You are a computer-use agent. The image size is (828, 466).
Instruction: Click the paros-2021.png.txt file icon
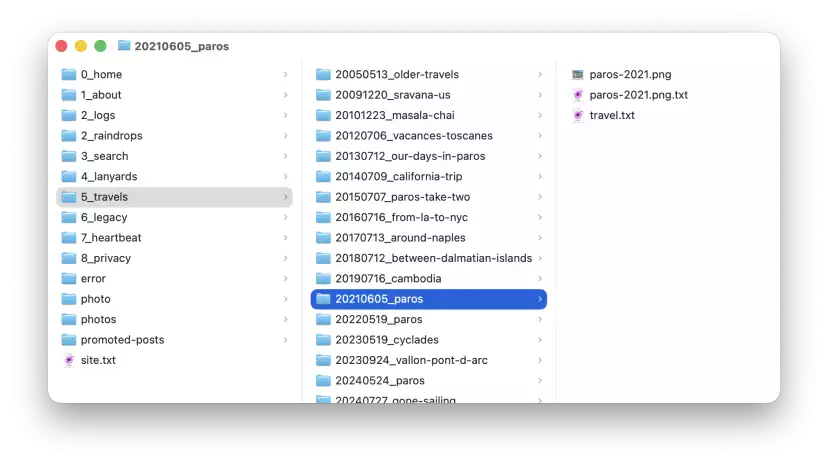(x=578, y=95)
